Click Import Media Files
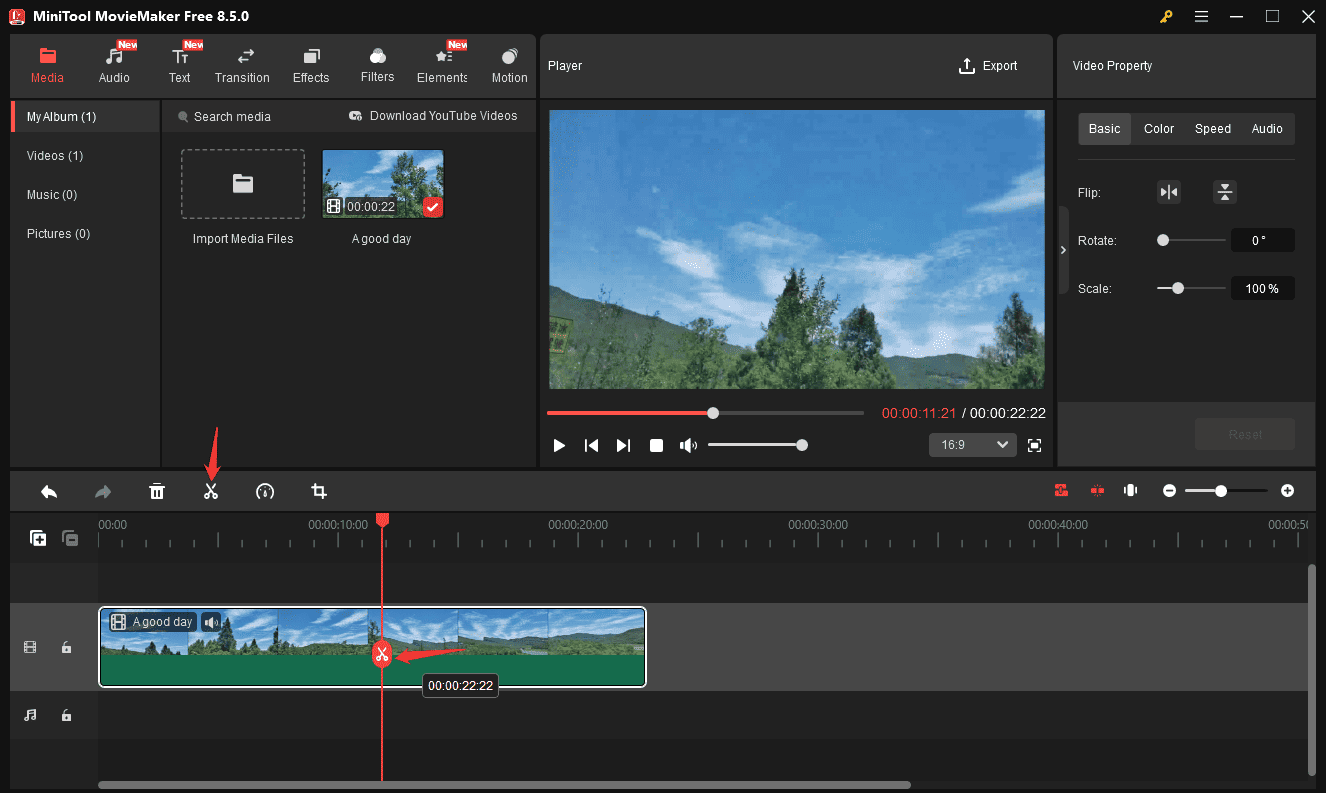The width and height of the screenshot is (1326, 793). (242, 184)
